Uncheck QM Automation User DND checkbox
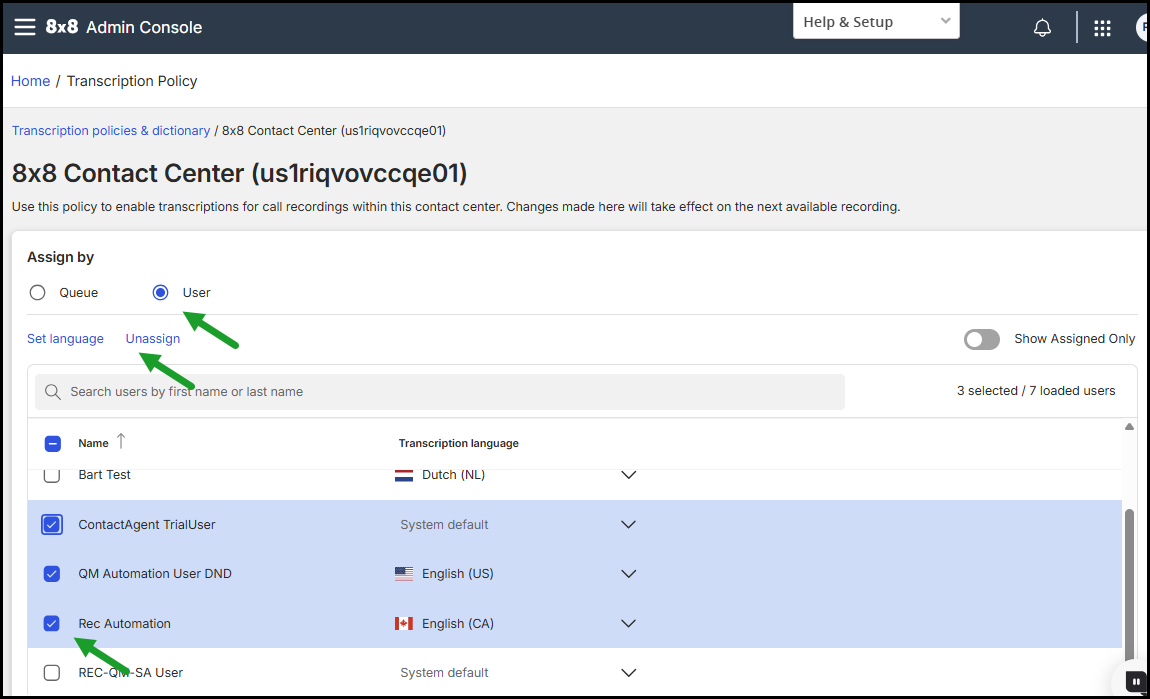The image size is (1150, 699). 51,574
